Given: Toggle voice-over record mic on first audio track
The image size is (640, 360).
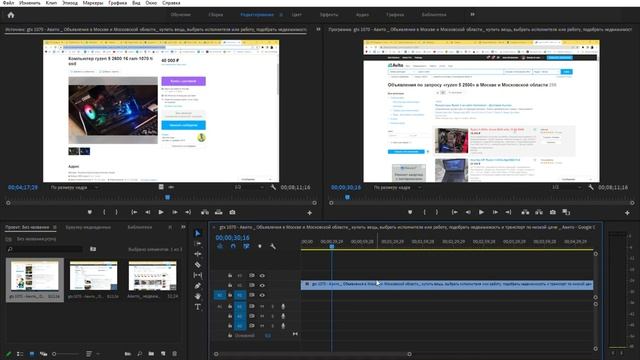Looking at the screenshot, I should [283, 306].
